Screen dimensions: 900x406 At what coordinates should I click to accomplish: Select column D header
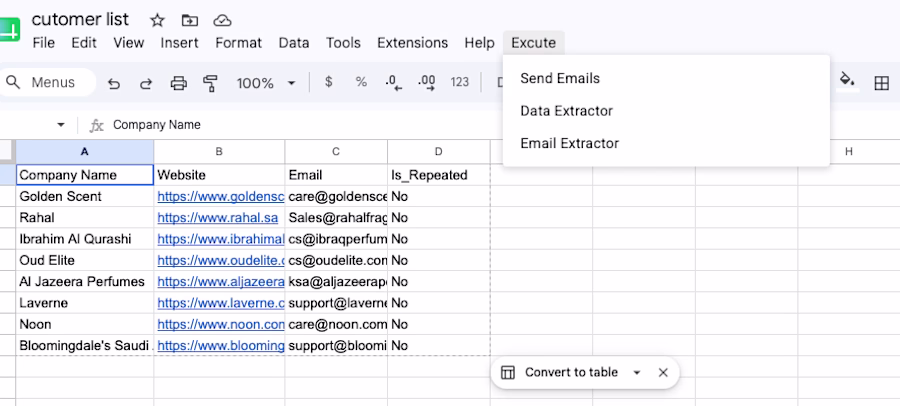point(439,152)
